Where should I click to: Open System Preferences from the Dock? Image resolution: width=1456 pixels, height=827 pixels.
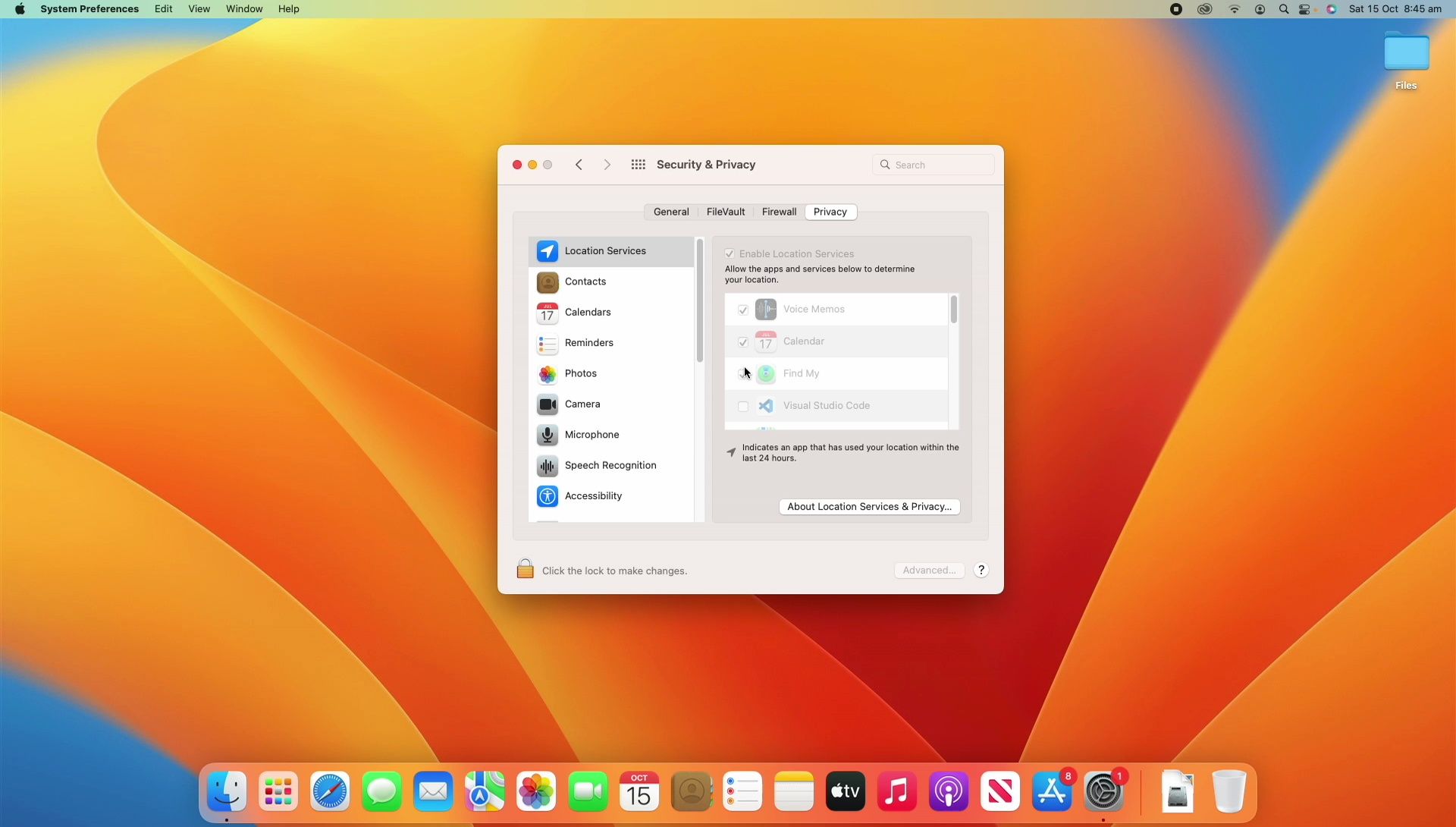point(1103,792)
